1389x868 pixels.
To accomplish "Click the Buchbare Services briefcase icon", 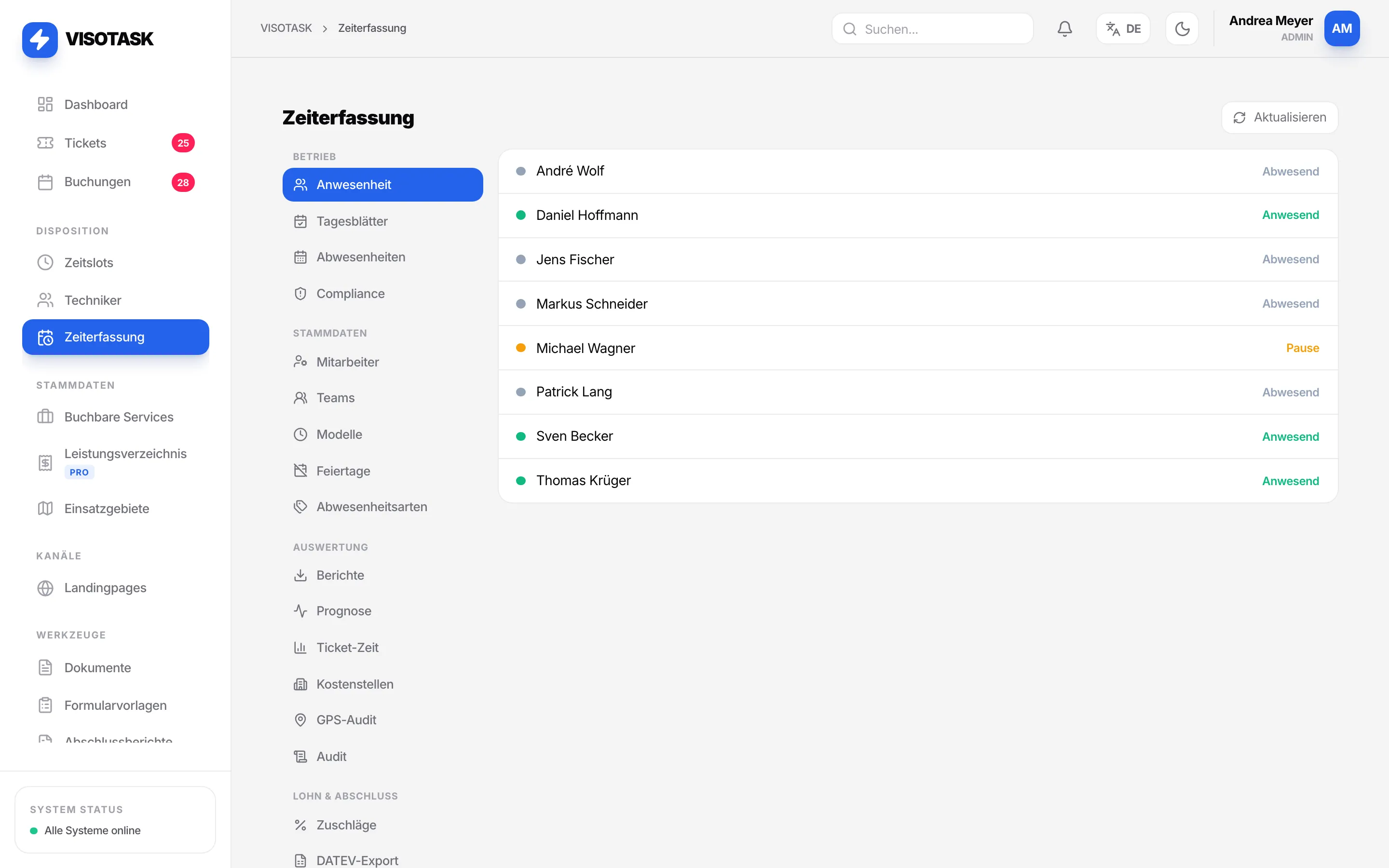I will click(45, 417).
